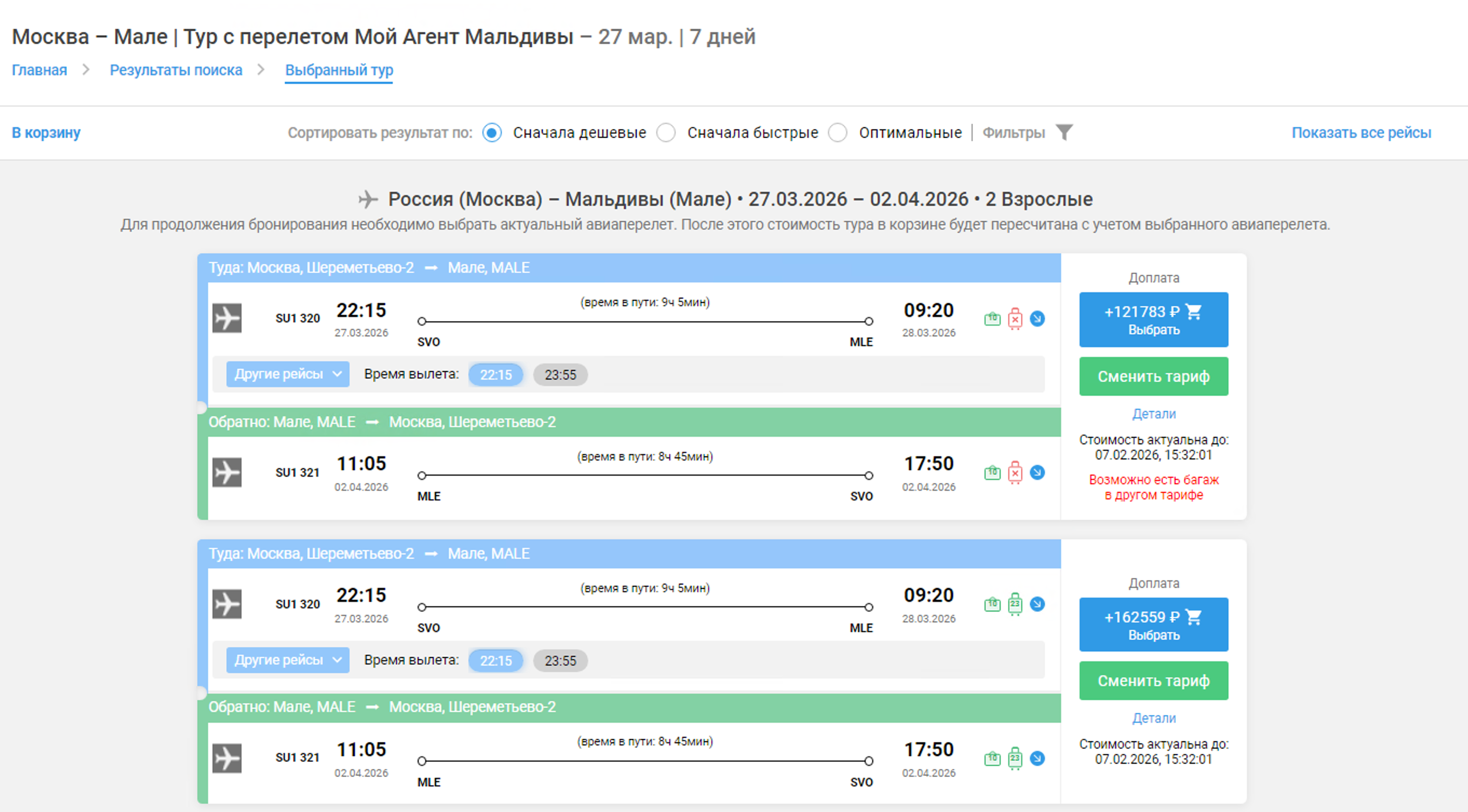Click green 23kg baggage icon on second outbound flight
Viewport: 1468px width, 812px height.
pos(1015,604)
